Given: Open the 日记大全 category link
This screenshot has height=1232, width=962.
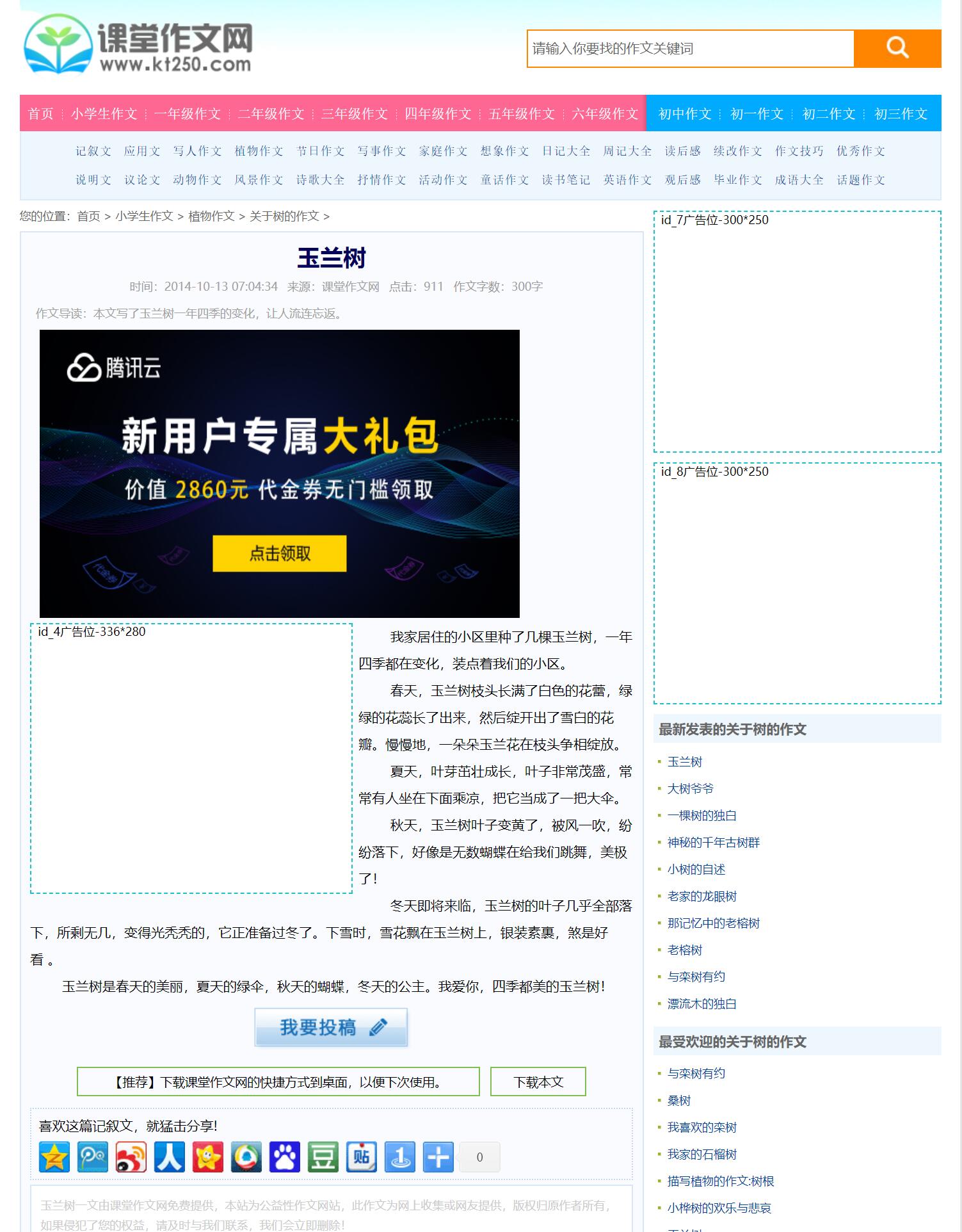Looking at the screenshot, I should pyautogui.click(x=566, y=151).
